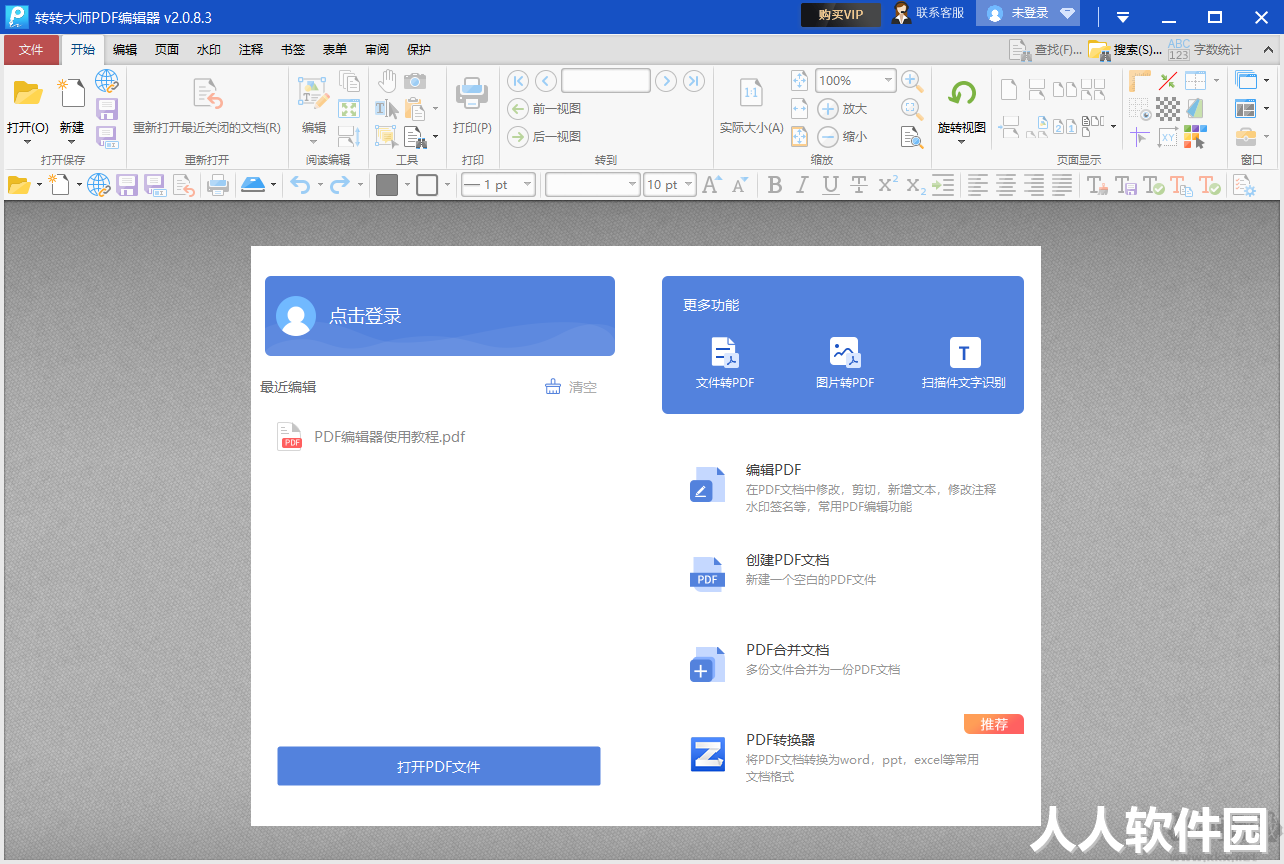Viewport: 1284px width, 864px height.
Task: Toggle strikethrough formatting
Action: click(x=858, y=184)
